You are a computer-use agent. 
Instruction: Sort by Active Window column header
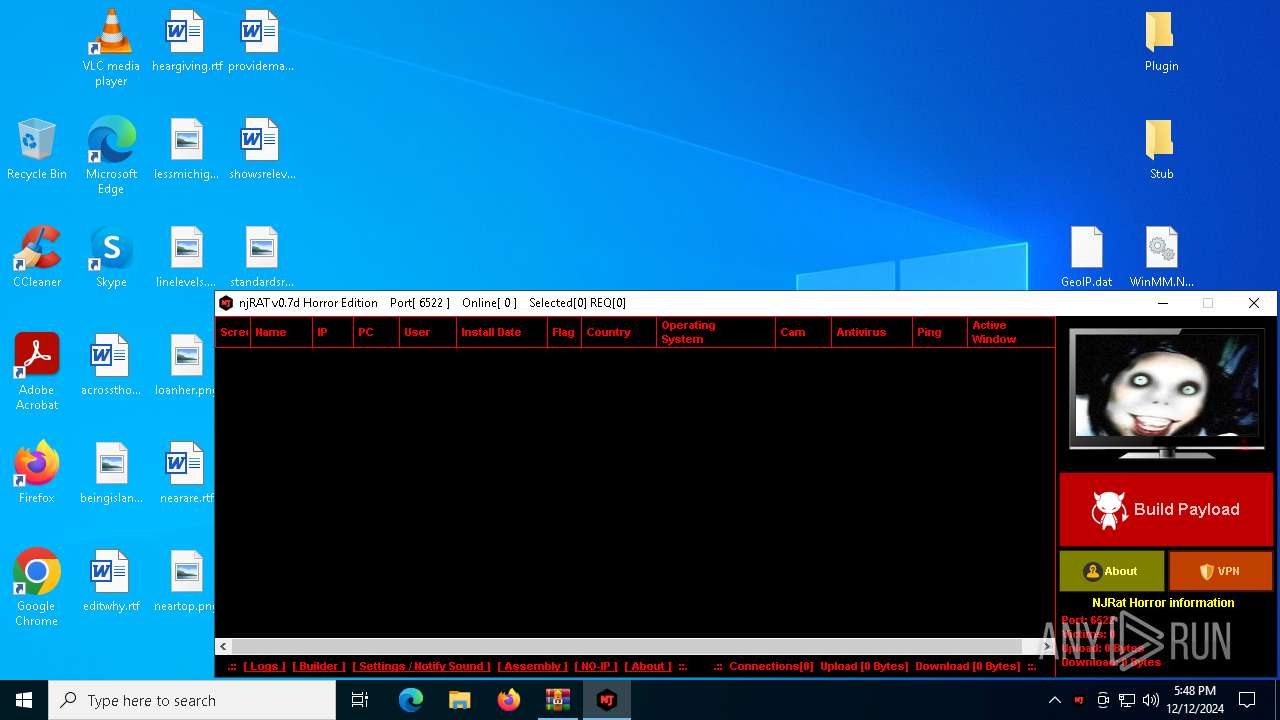click(1011, 332)
